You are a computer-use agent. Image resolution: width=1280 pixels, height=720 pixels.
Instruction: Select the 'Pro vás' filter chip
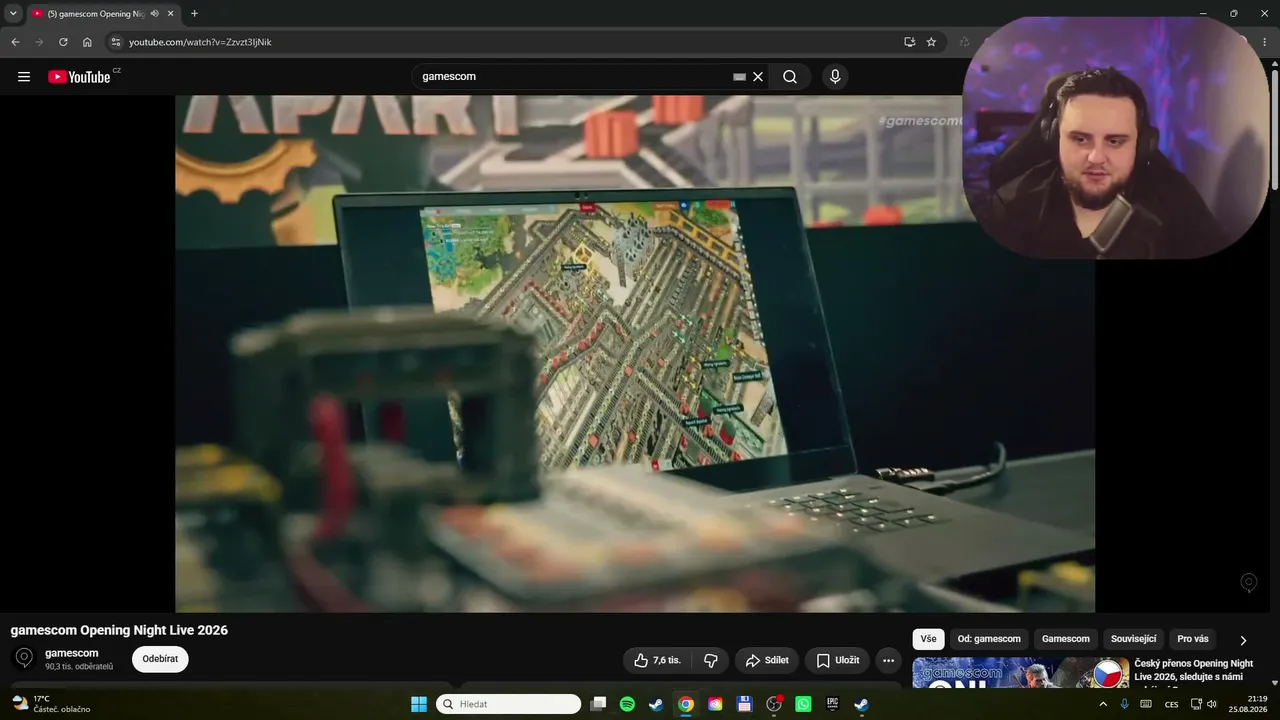1193,639
